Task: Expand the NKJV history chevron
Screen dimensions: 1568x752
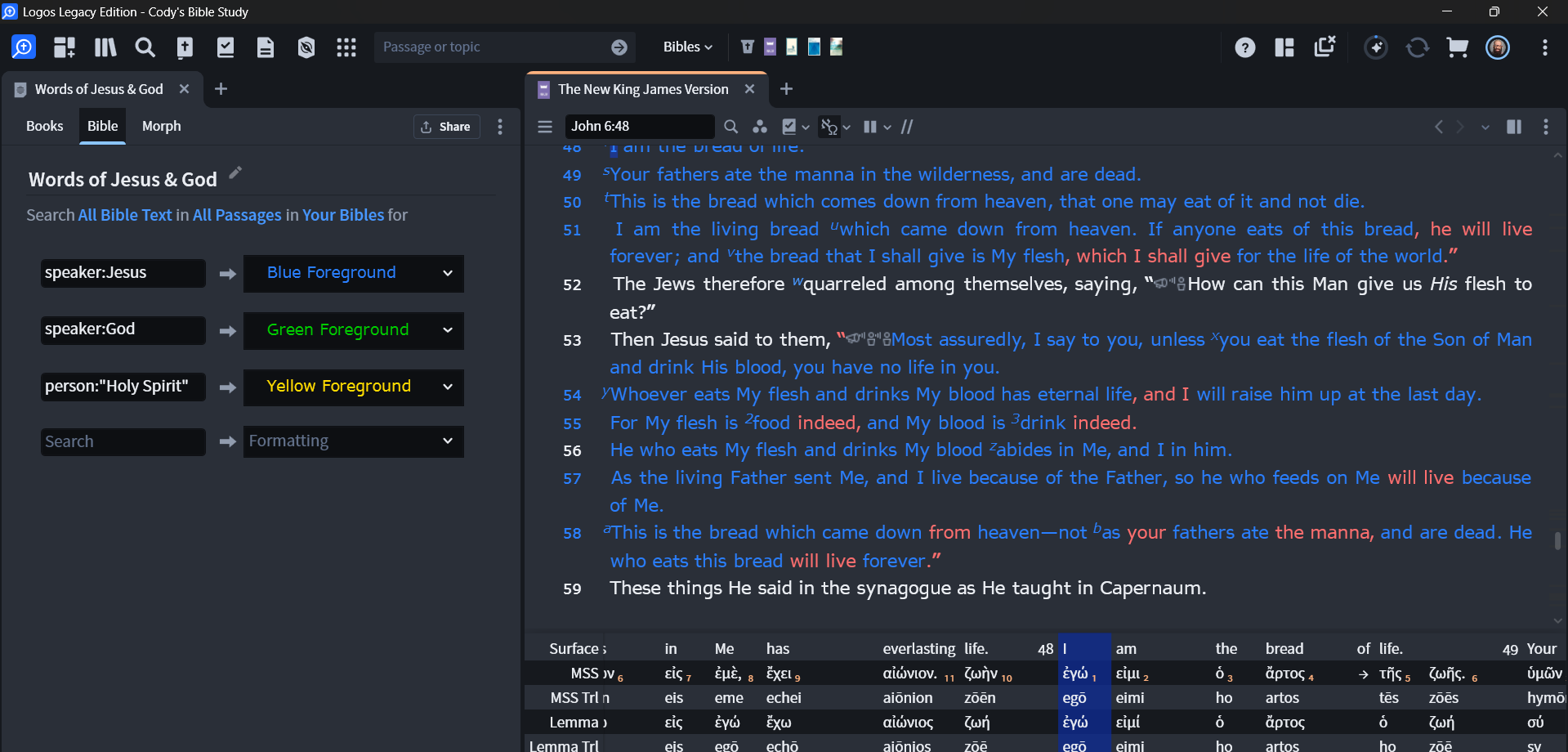Action: point(1485,128)
